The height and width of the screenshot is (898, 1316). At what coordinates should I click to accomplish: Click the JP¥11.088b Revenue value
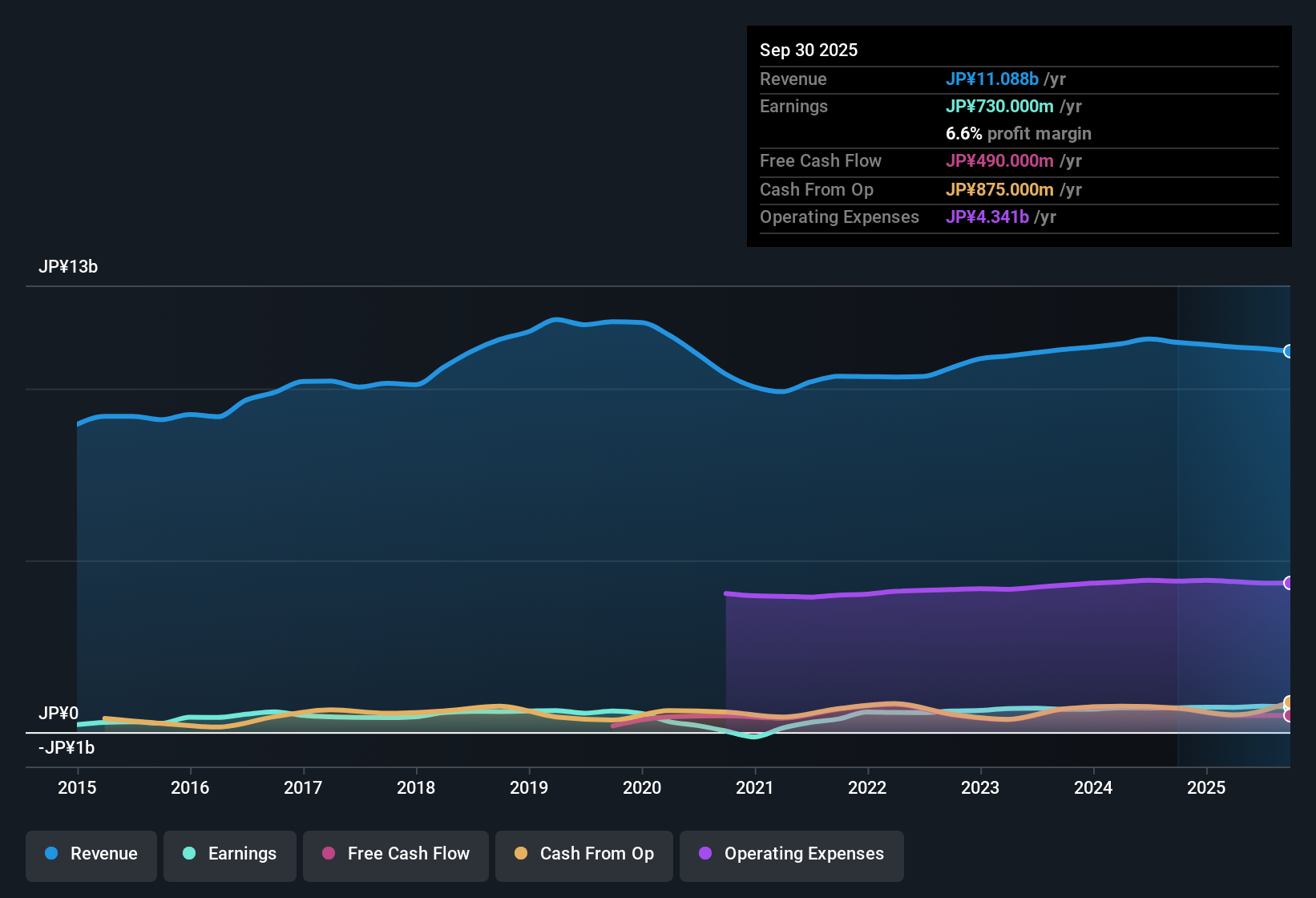(993, 79)
